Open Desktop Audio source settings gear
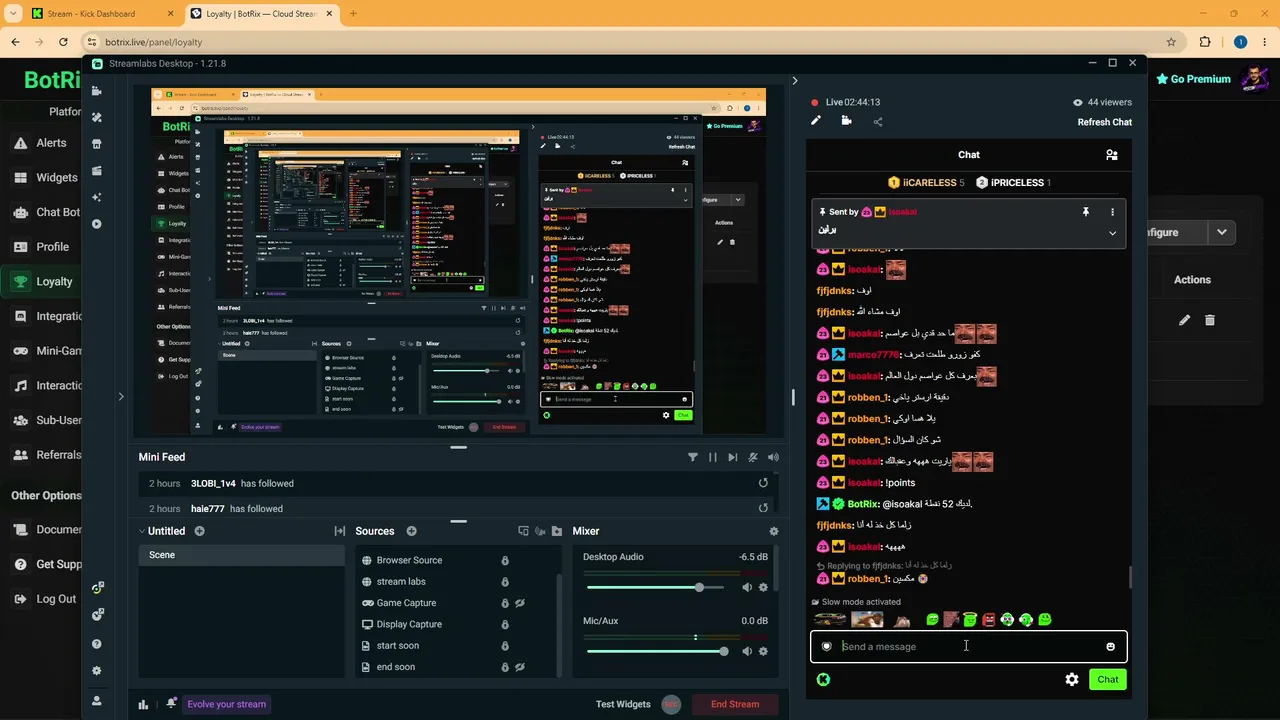Viewport: 1280px width, 720px height. click(x=763, y=587)
